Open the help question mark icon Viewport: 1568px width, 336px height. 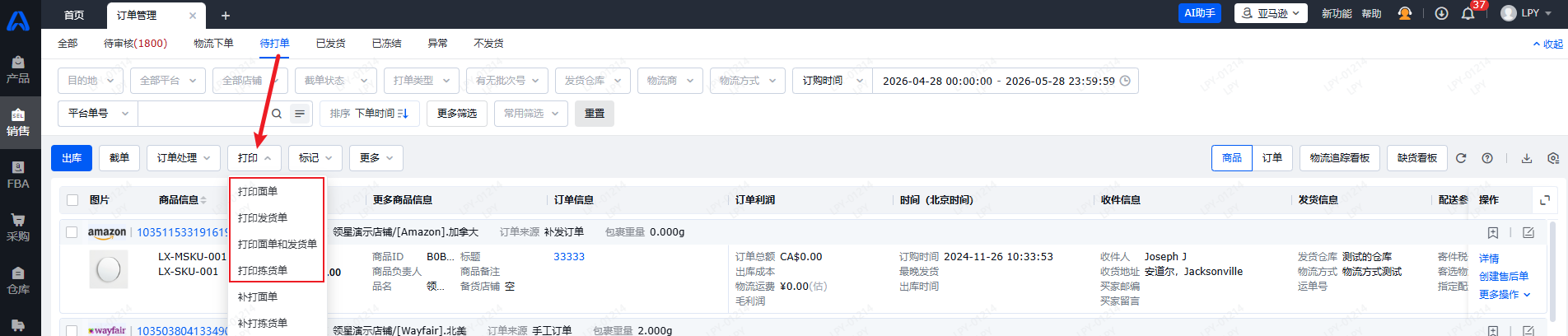tap(1487, 158)
